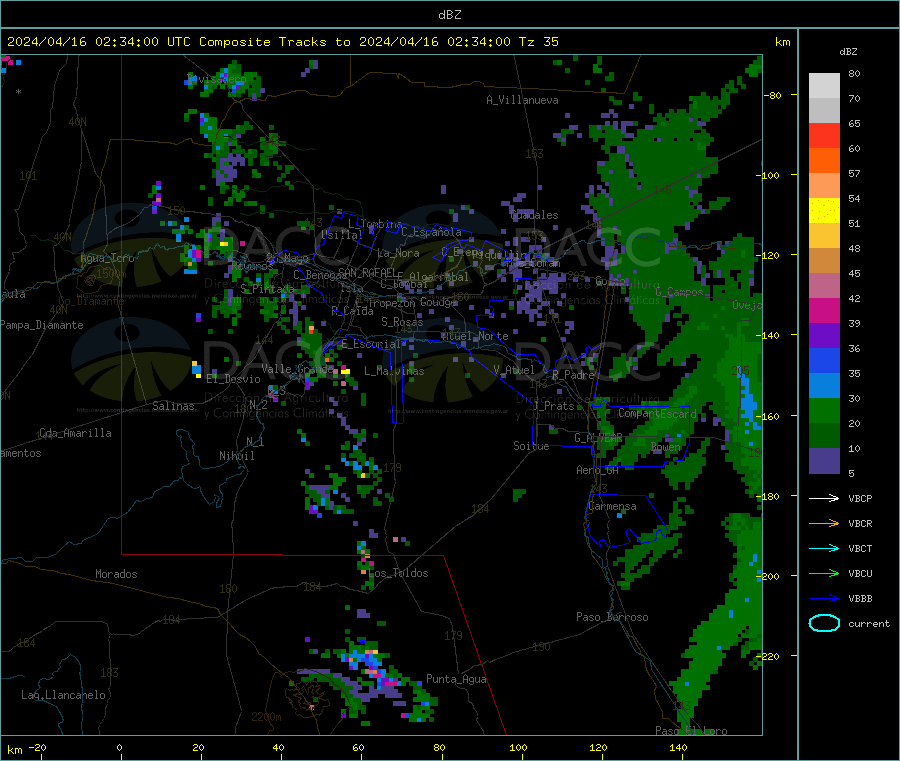Image resolution: width=900 pixels, height=761 pixels.
Task: Click the 5 dBZ purple color swatch
Action: (824, 461)
